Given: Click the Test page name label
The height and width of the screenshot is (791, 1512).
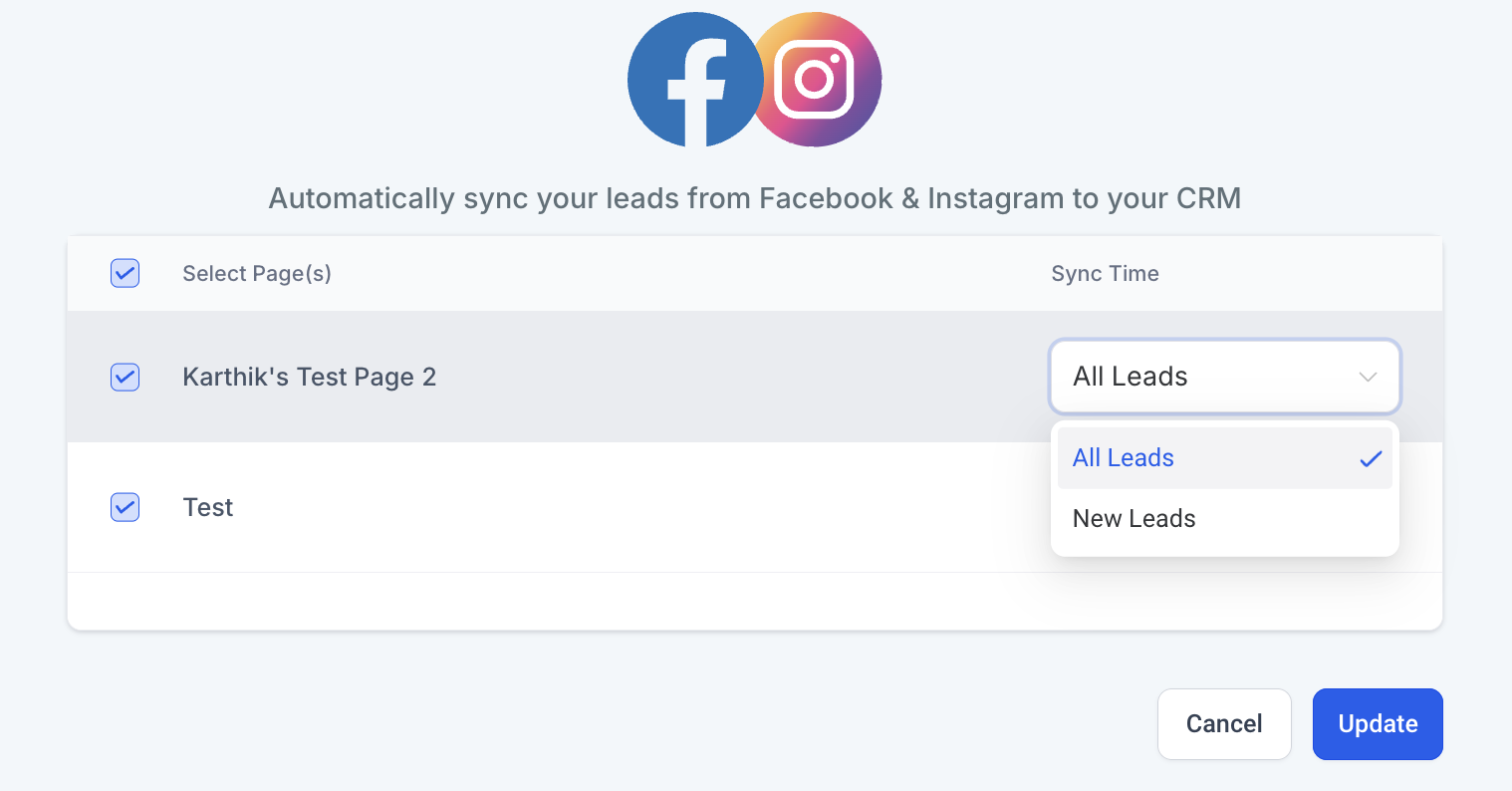Looking at the screenshot, I should pos(208,507).
